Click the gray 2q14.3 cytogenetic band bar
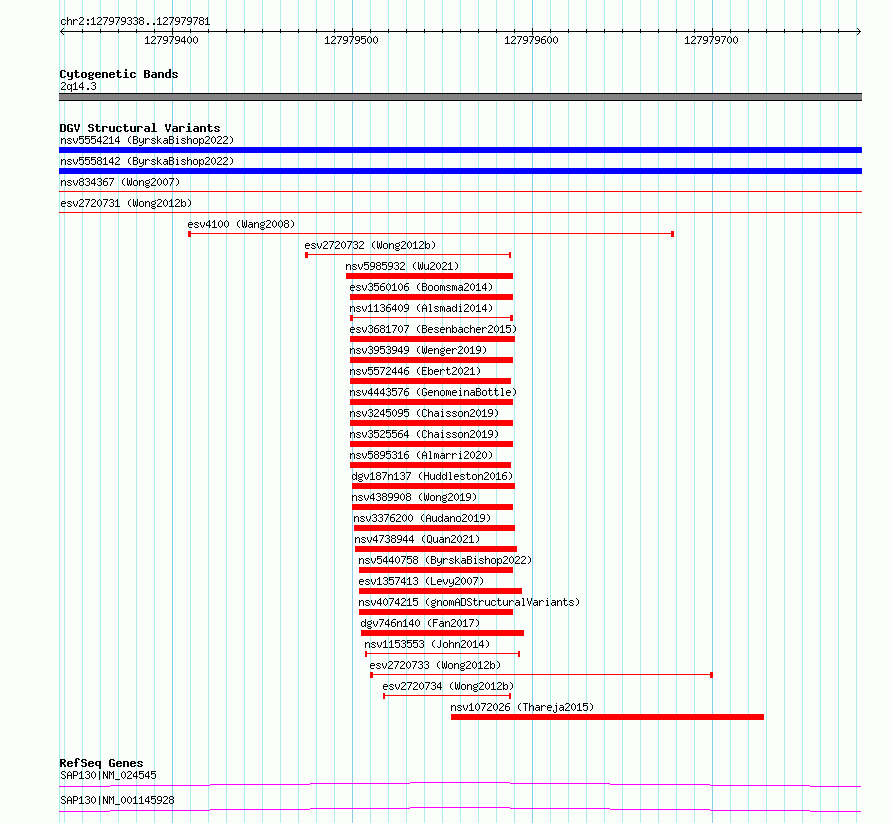Viewport: 890px width, 823px height. [x=460, y=97]
